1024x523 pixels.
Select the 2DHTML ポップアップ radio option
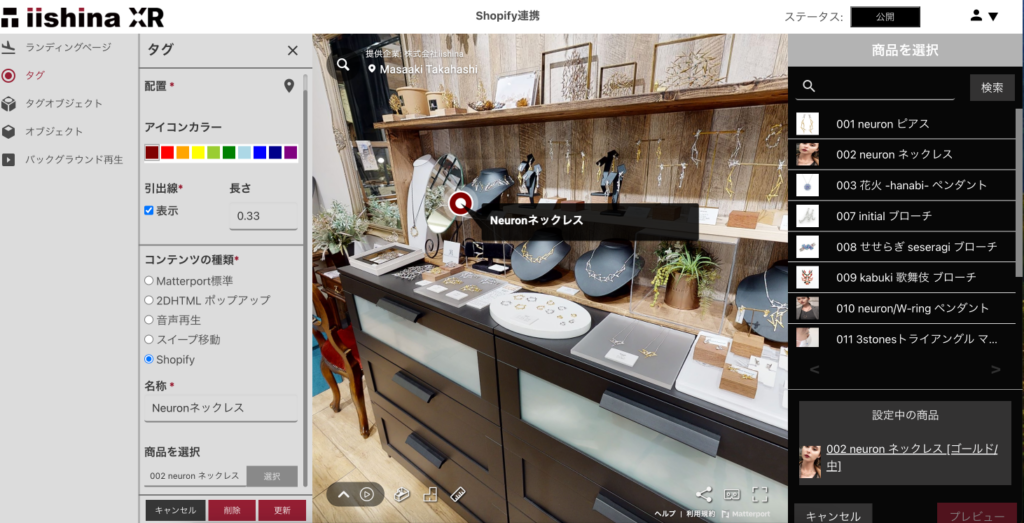149,300
